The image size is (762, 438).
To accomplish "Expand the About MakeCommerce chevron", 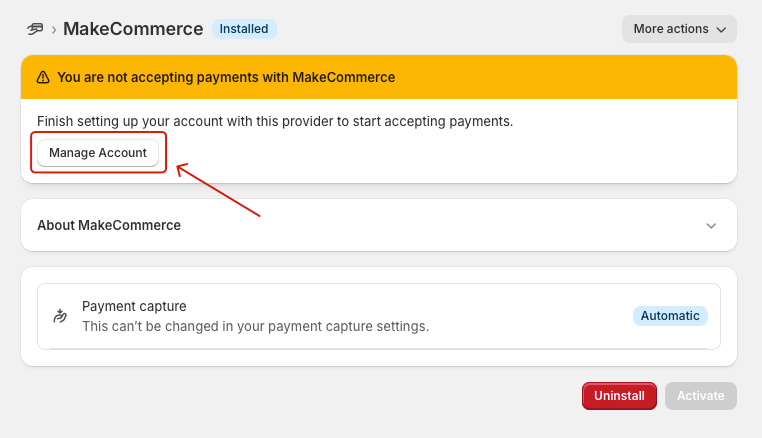I will point(711,226).
